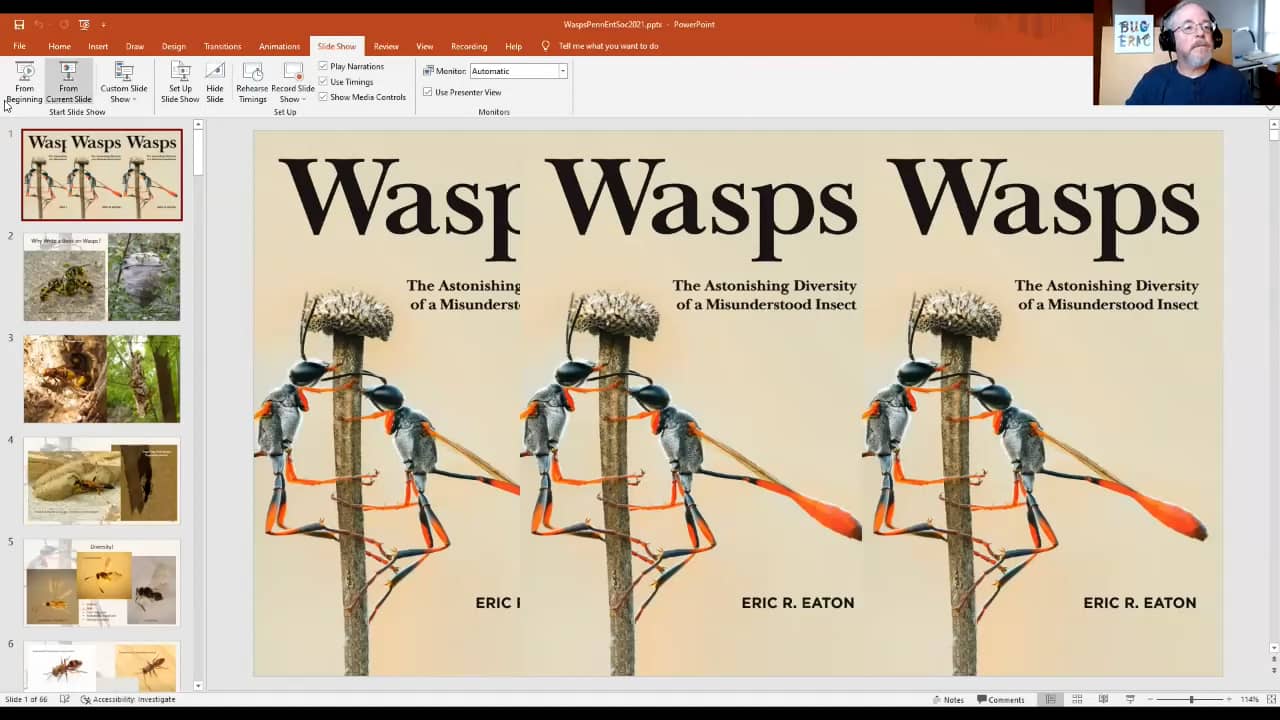The height and width of the screenshot is (720, 1280).
Task: Start show From Current Slide
Action: click(68, 82)
